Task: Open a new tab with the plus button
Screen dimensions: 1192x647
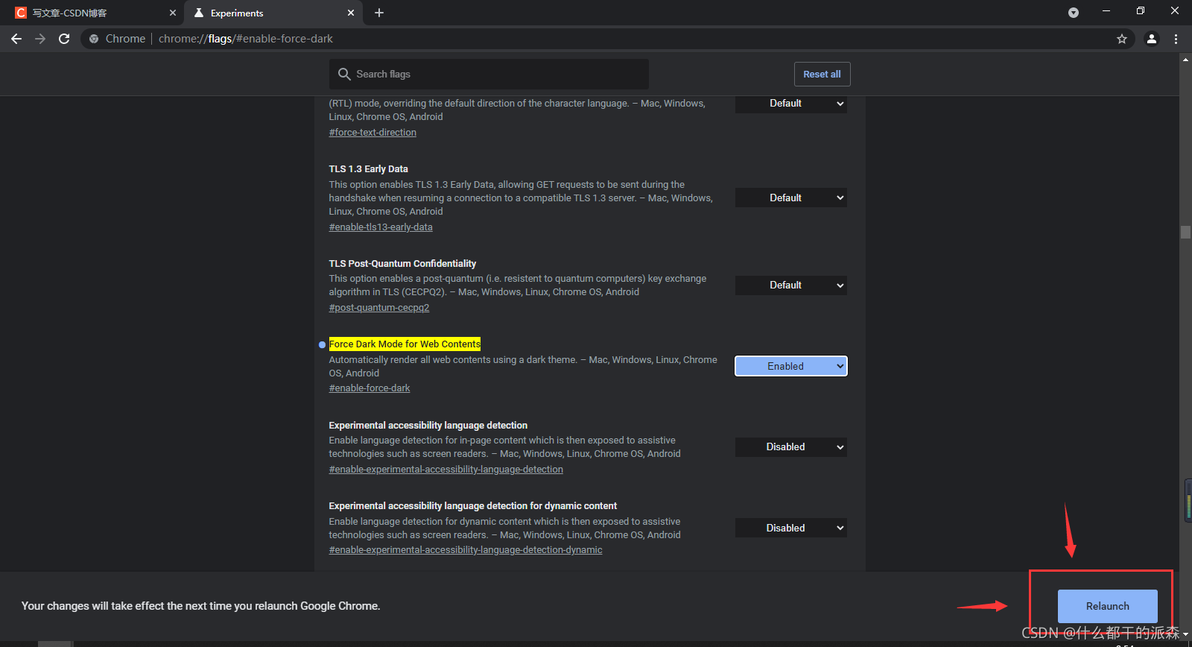Action: pyautogui.click(x=379, y=13)
